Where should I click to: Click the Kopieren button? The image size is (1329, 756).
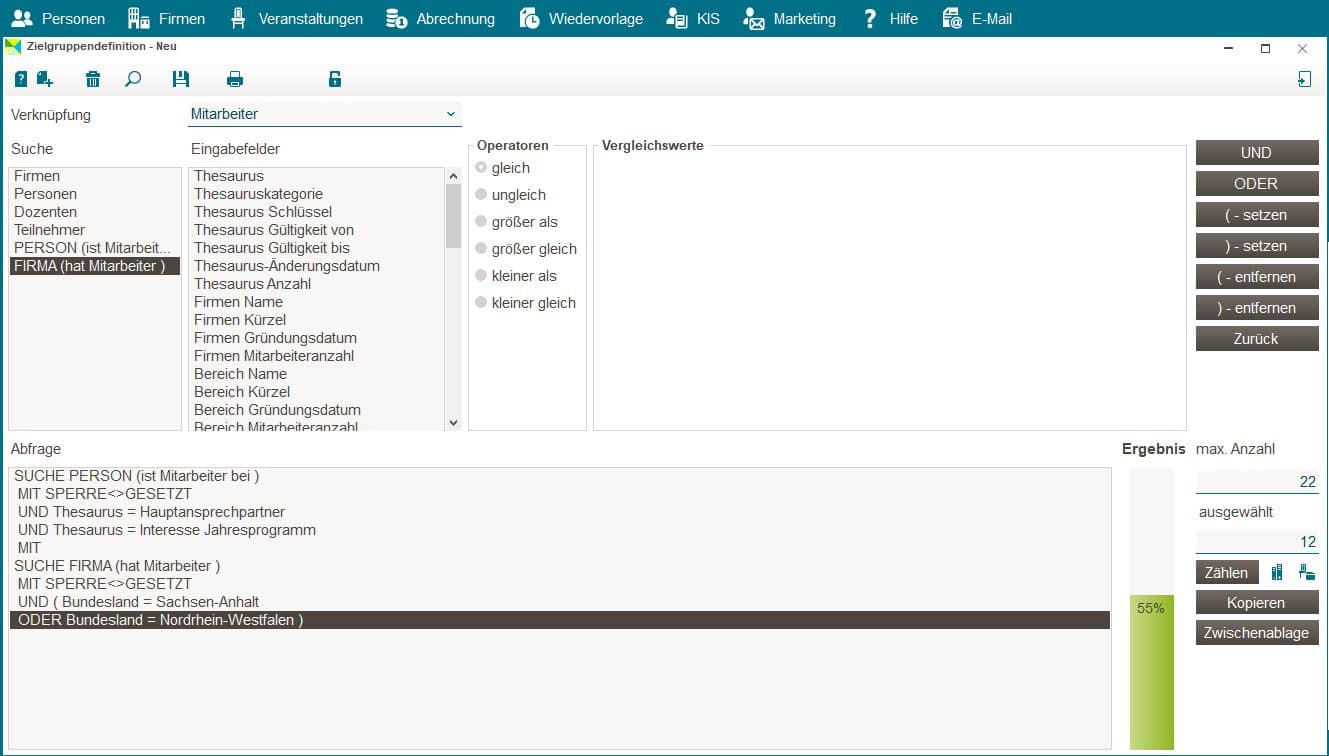(1257, 603)
